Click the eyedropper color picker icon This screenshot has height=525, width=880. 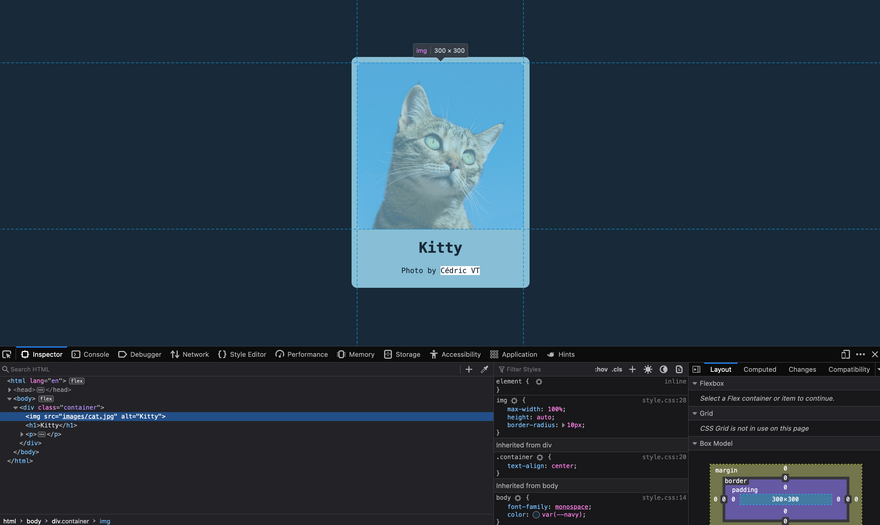485,369
